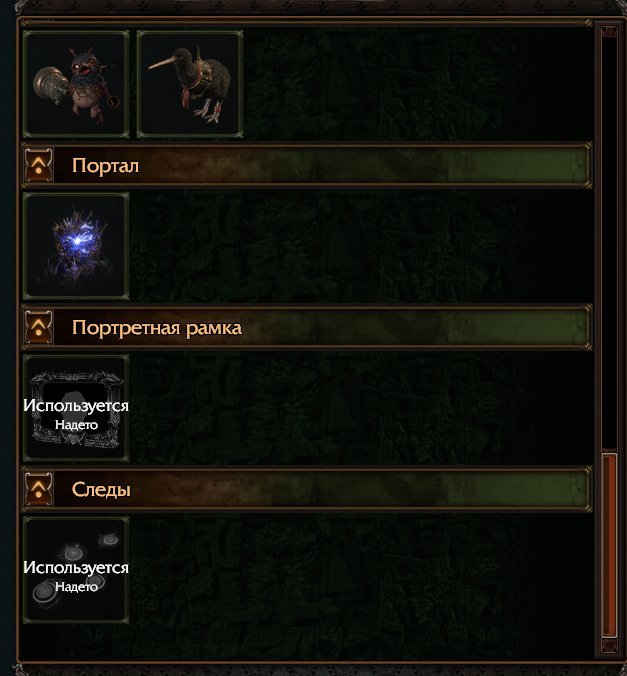Screen dimensions: 627x676
Task: Collapse the Портал section arrow
Action: [x=39, y=166]
